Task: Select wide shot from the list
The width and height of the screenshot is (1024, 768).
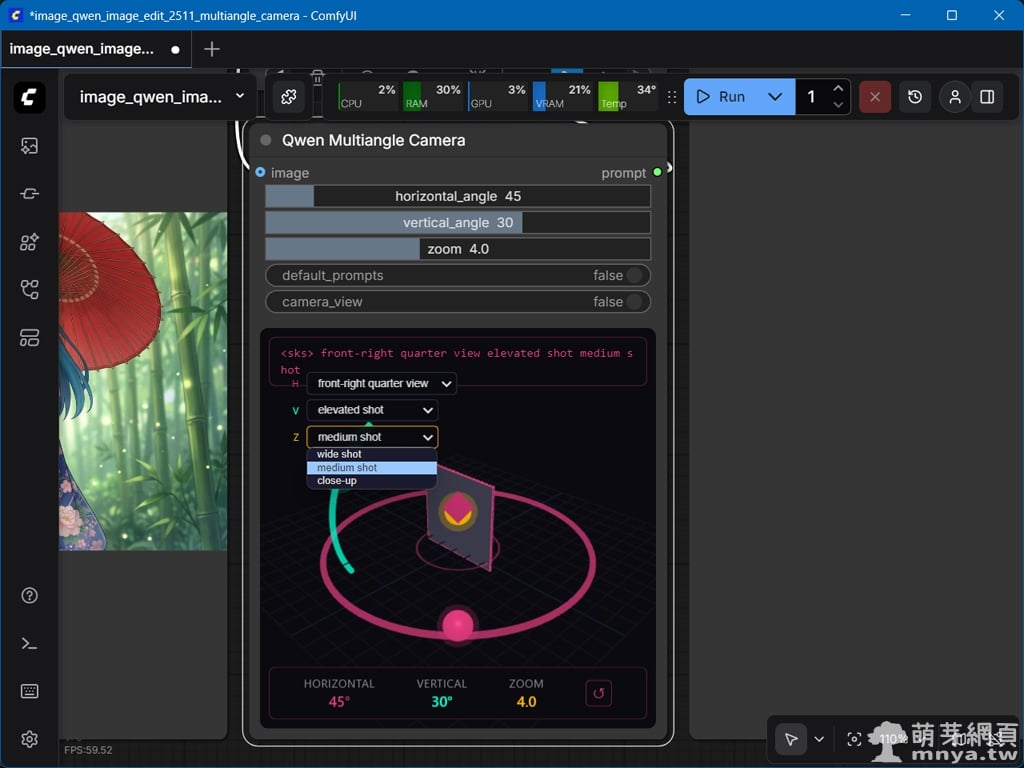Action: (340, 455)
